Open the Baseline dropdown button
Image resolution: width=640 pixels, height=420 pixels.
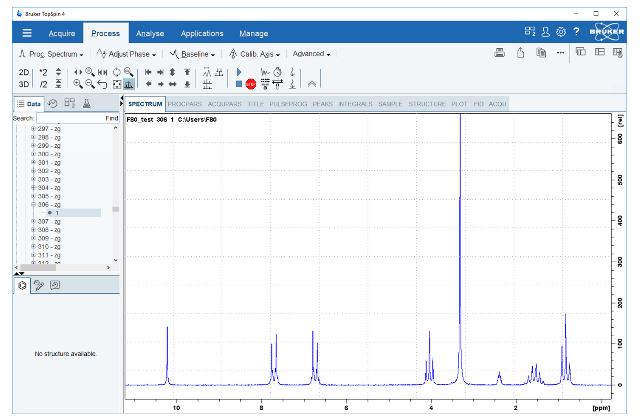[193, 53]
